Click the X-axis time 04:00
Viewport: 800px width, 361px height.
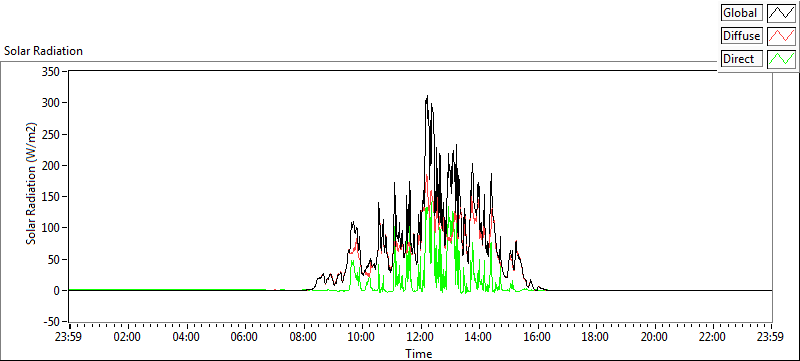[186, 338]
